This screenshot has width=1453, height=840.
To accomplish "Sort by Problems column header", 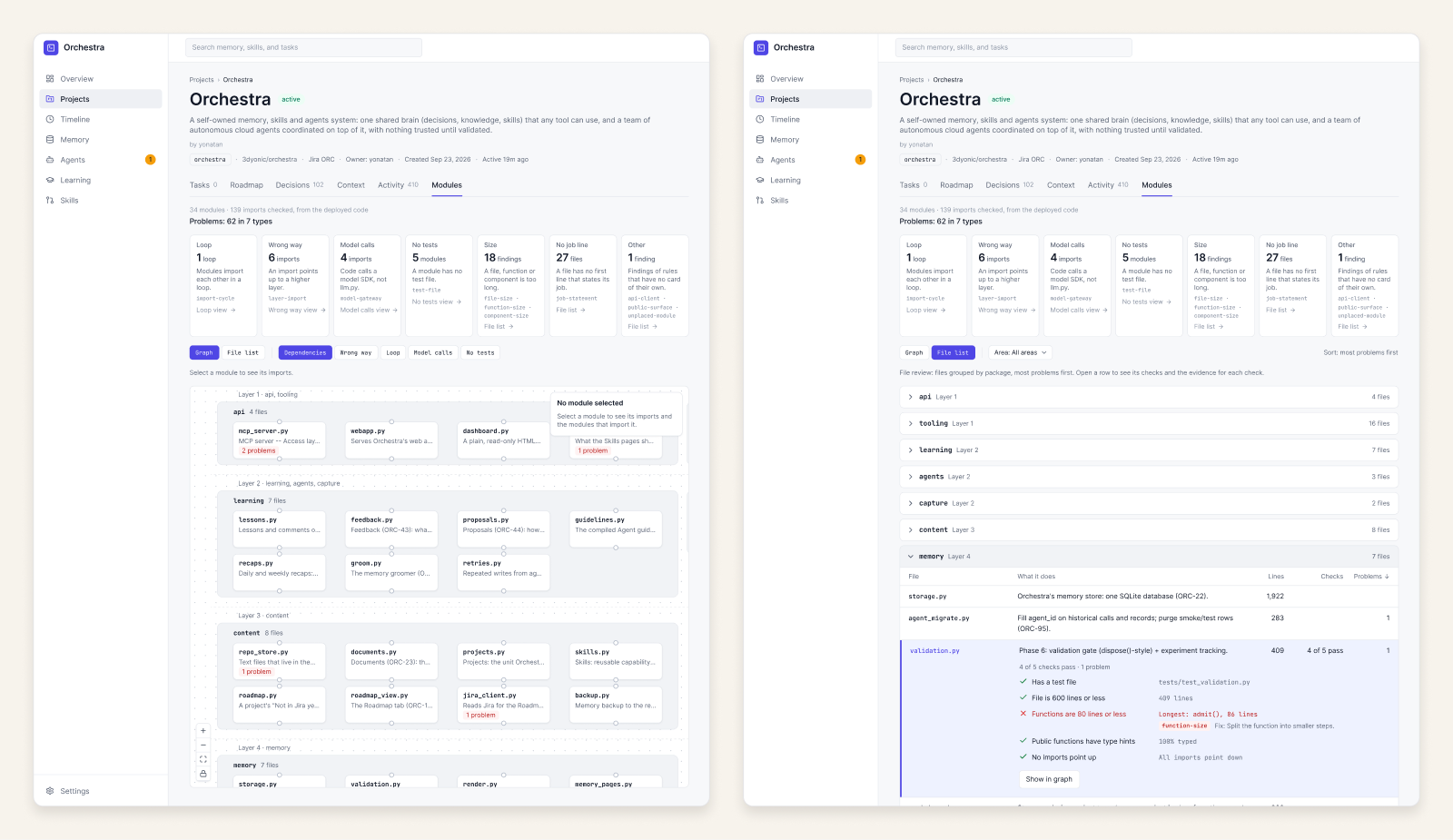I will (1371, 577).
